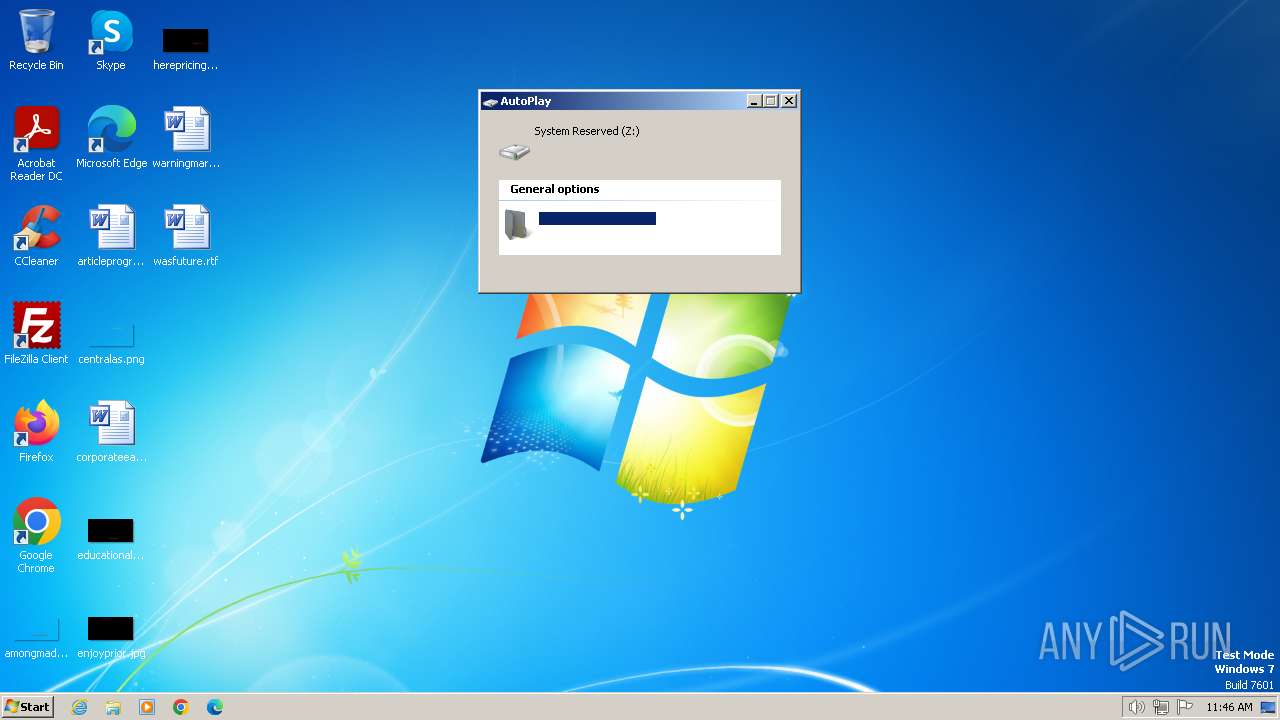Select wasfuture.rtf document on desktop

pyautogui.click(x=186, y=236)
